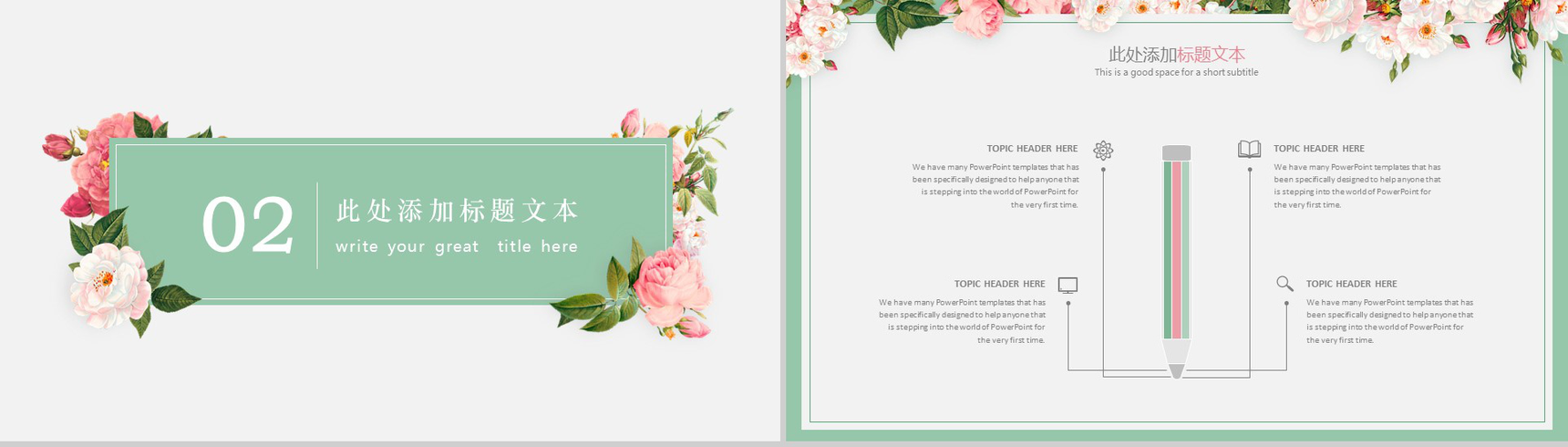Viewport: 1568px width, 447px height.
Task: Select the large 02 section number
Action: [x=248, y=225]
